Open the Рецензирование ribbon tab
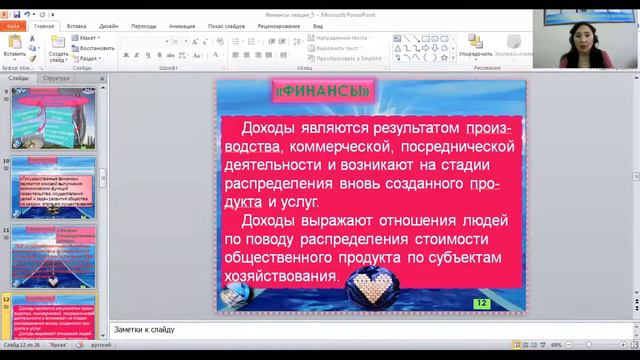The width and height of the screenshot is (640, 360). coord(279,26)
